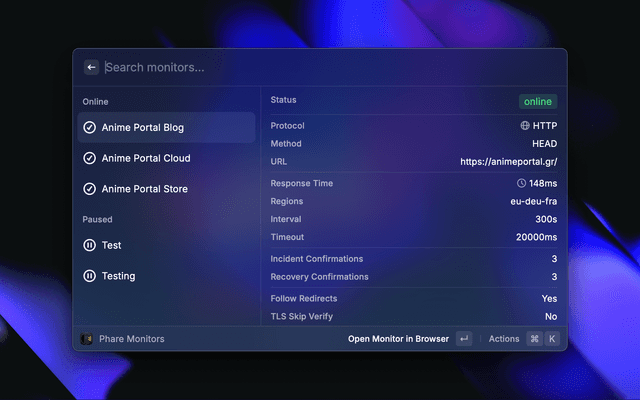
Task: Click the globe icon beside HTTP
Action: (x=525, y=126)
